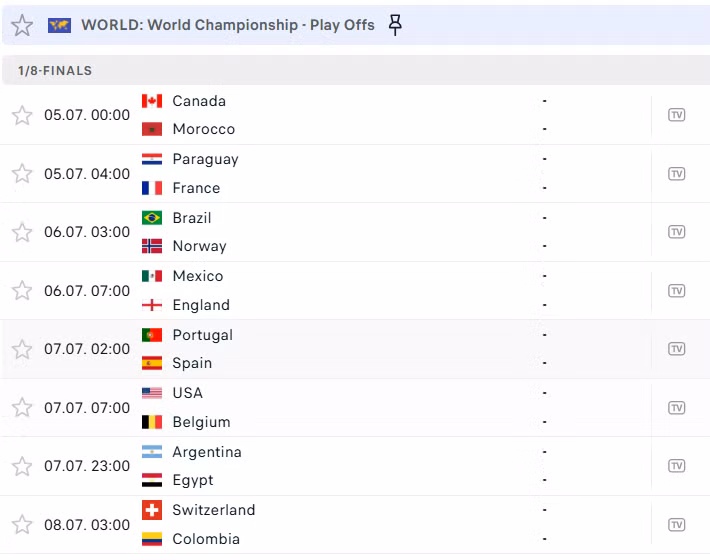Open TV info for Brazil vs Norway
Viewport: 710px width, 560px height.
676,232
